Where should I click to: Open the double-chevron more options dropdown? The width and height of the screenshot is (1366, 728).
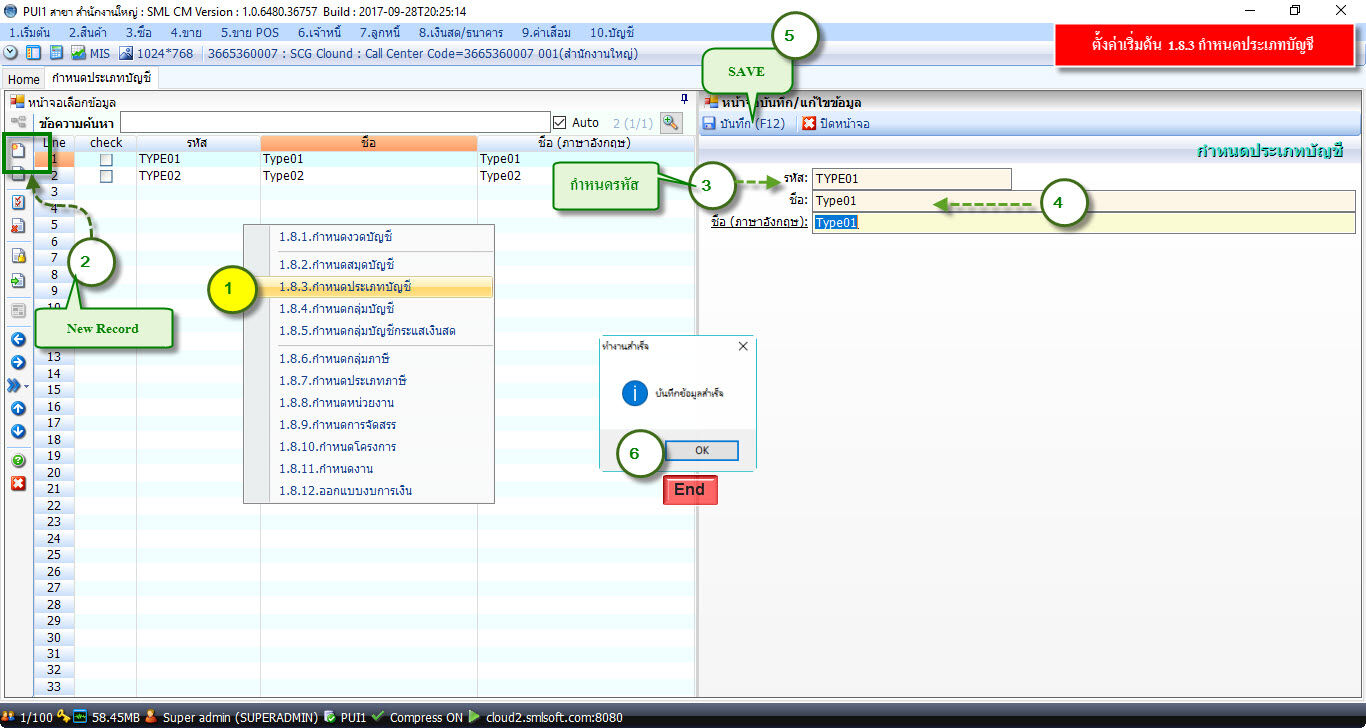pyautogui.click(x=18, y=385)
